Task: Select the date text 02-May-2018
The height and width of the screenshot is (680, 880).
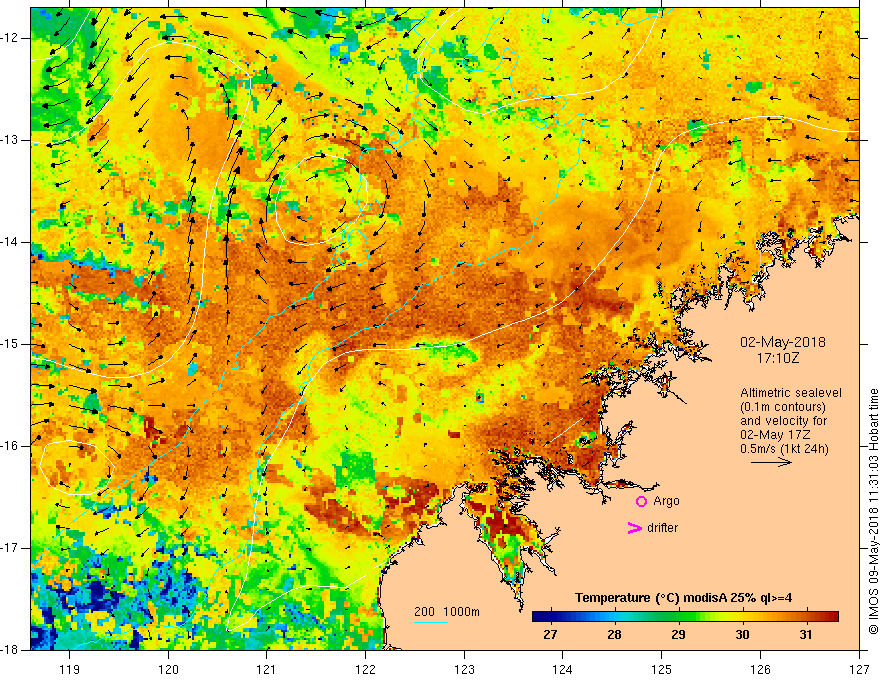Action: click(x=782, y=342)
